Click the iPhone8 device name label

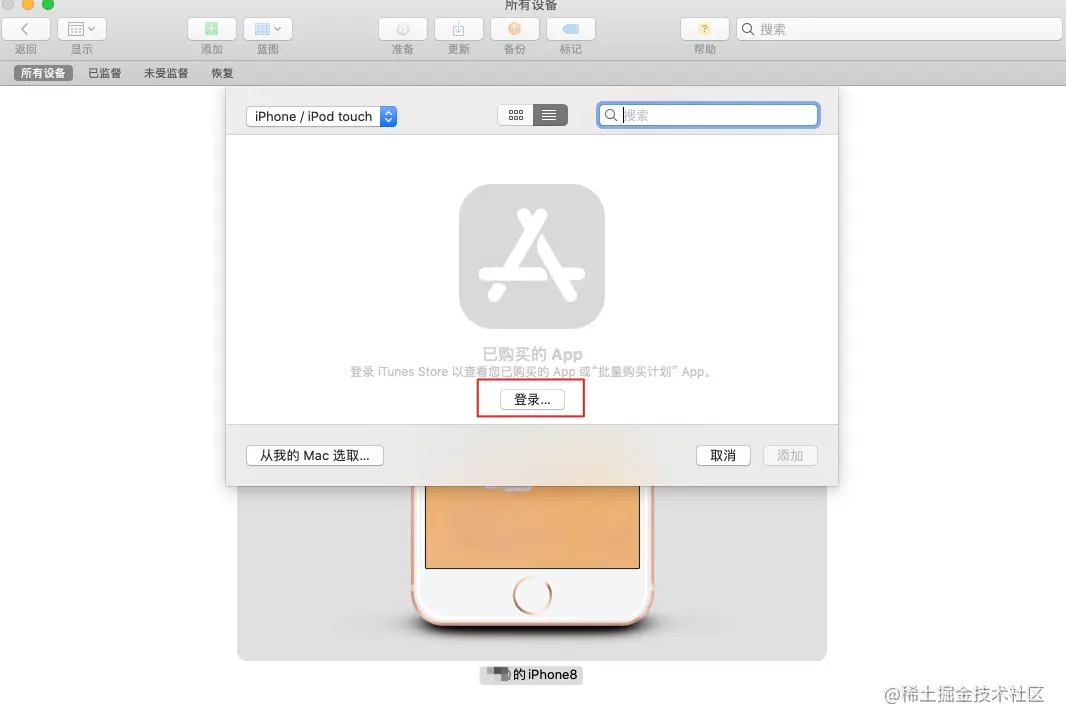click(x=532, y=674)
